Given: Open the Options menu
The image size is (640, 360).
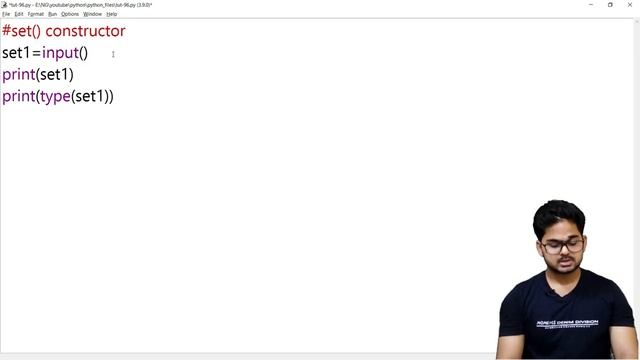Looking at the screenshot, I should [70, 14].
